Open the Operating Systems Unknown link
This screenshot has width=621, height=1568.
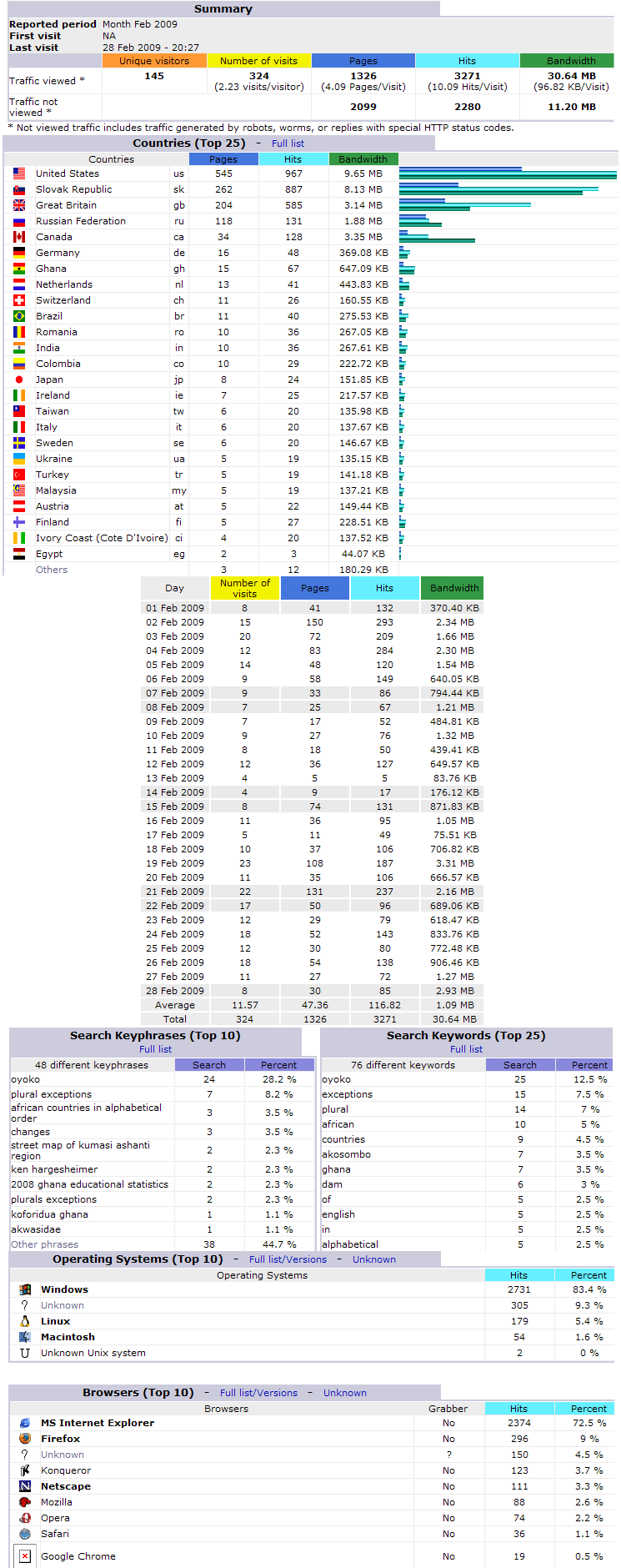pyautogui.click(x=374, y=1259)
